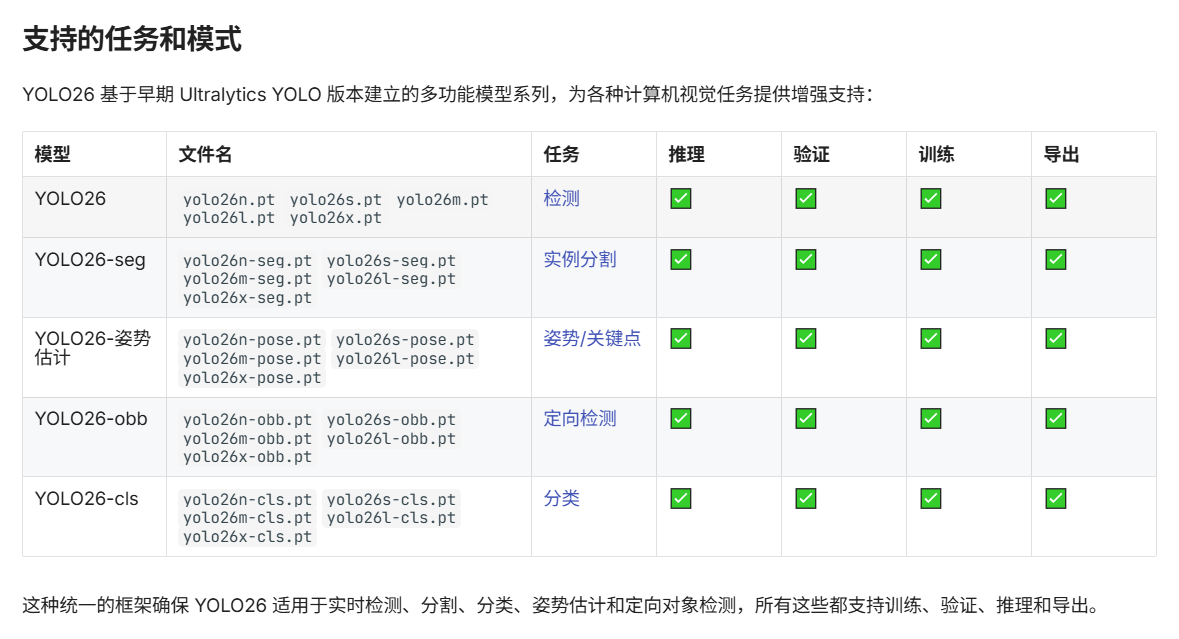Click the yolo26x-pose.pt file name
This screenshot has width=1179, height=639.
click(x=252, y=377)
